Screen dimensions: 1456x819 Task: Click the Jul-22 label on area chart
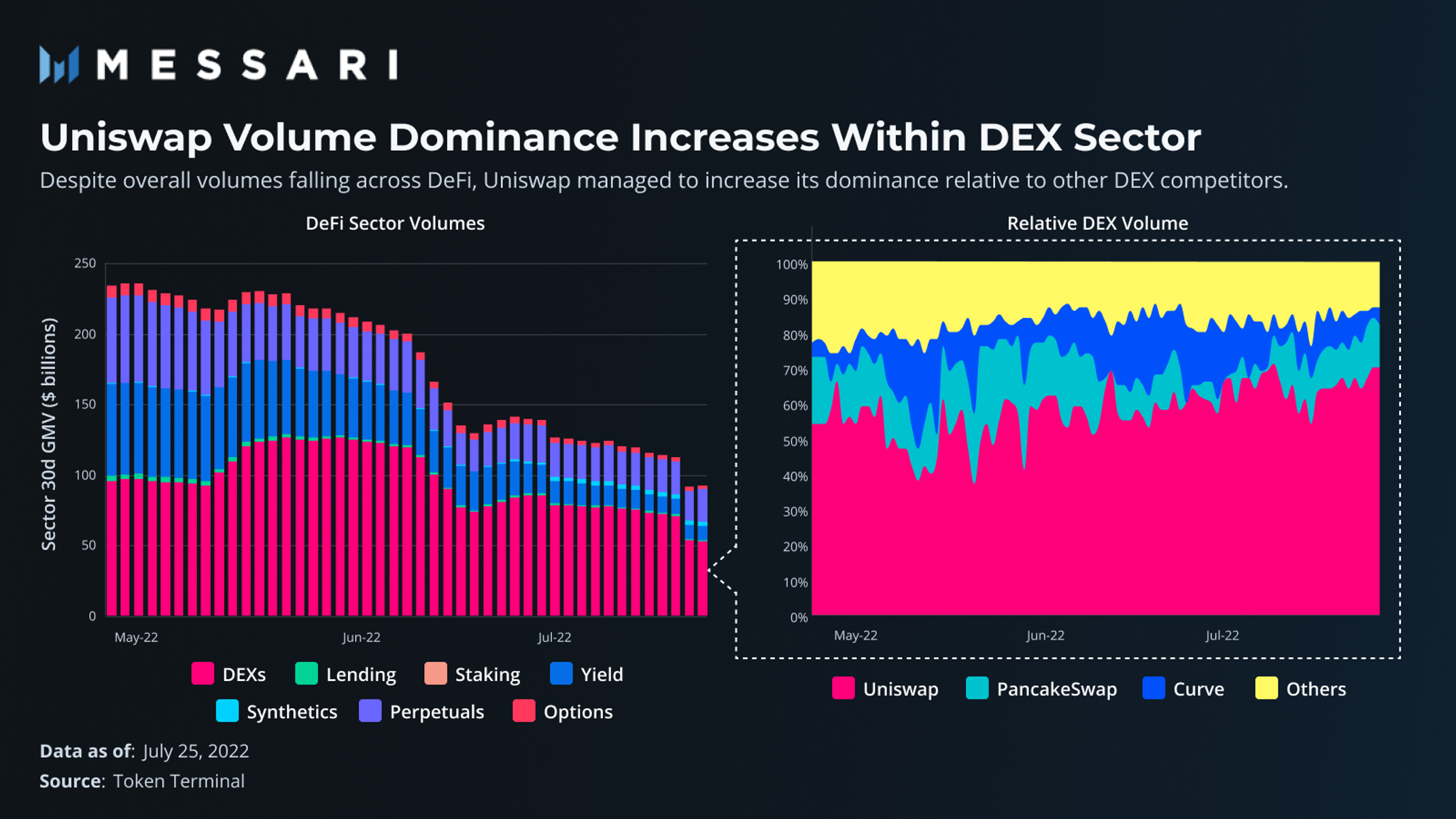point(1221,635)
